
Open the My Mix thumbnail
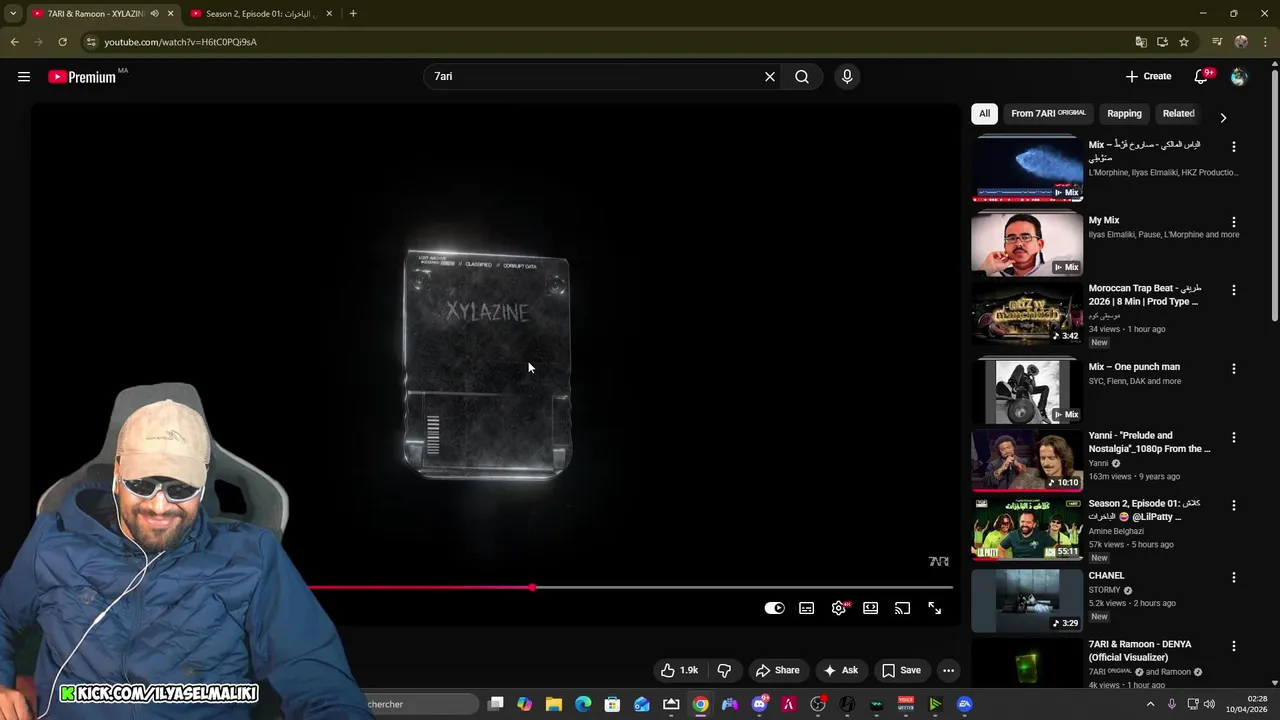click(x=1027, y=244)
